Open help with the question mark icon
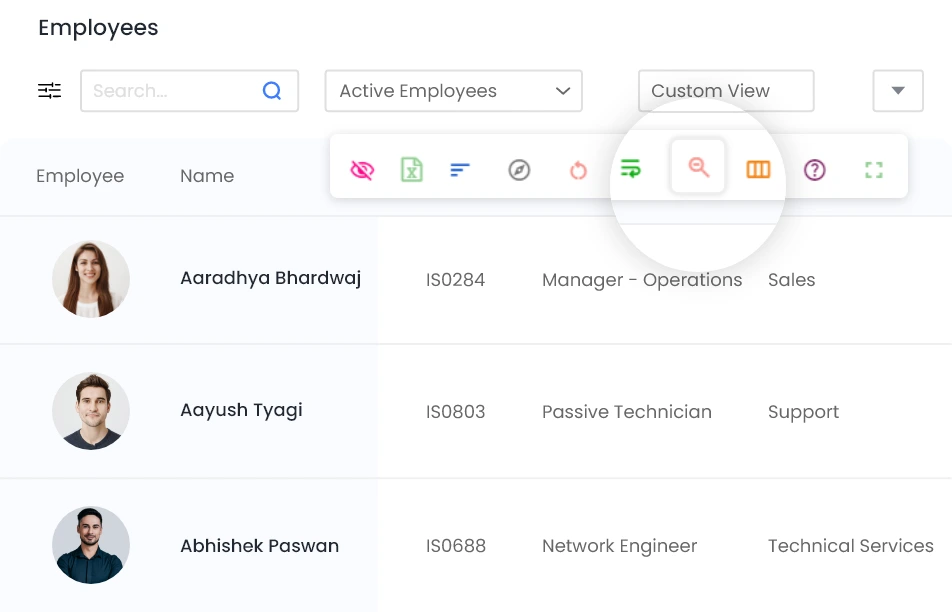 click(815, 170)
